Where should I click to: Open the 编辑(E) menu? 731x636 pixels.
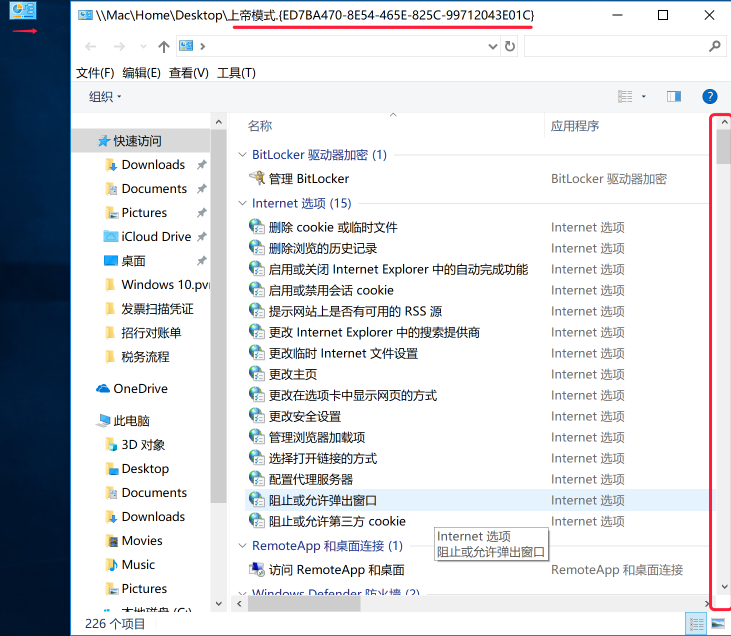click(x=141, y=73)
